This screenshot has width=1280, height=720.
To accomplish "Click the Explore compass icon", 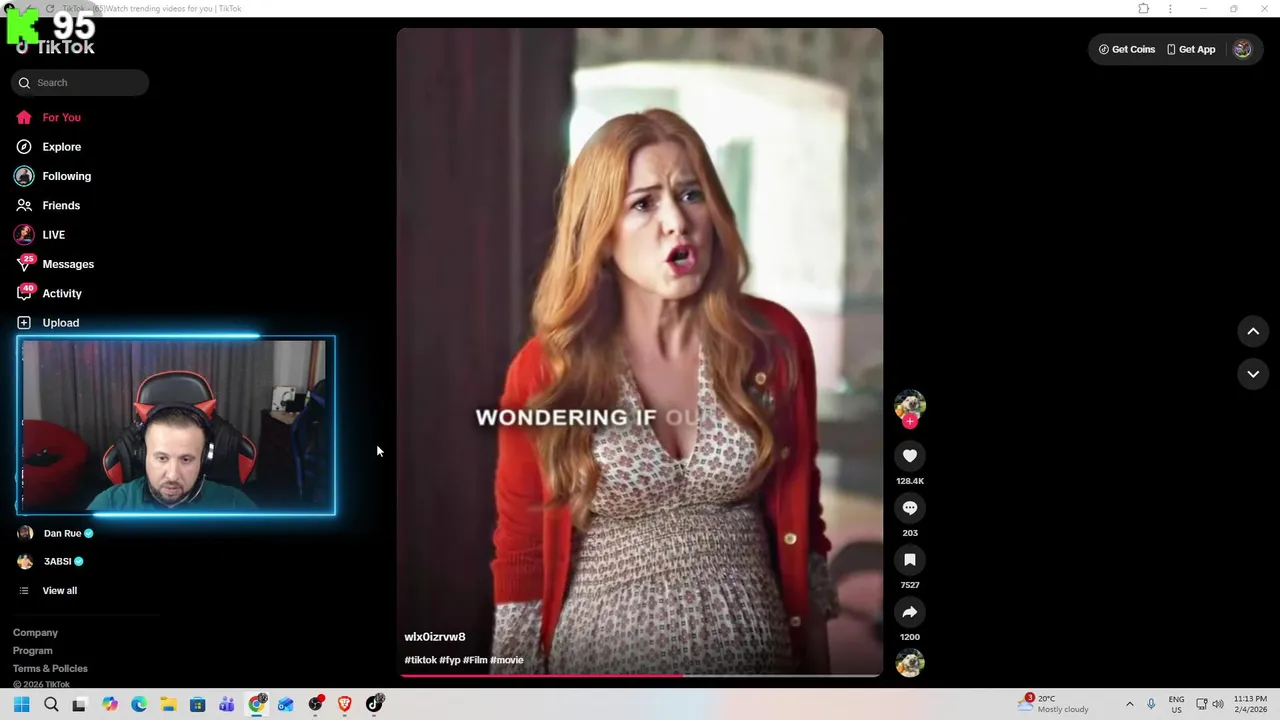I will 24,147.
